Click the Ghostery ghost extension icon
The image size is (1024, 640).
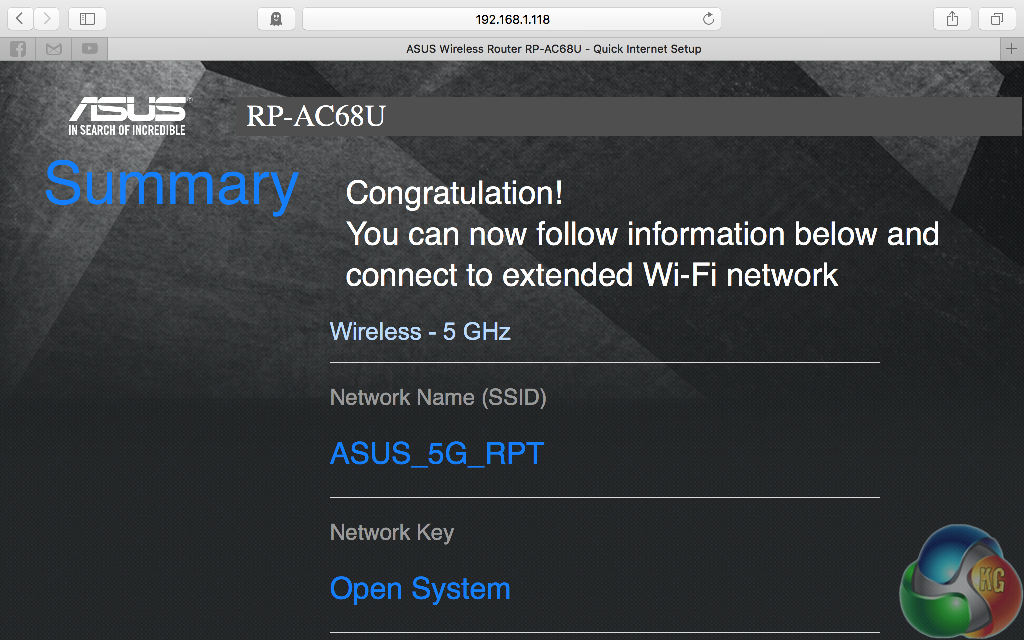click(x=276, y=19)
